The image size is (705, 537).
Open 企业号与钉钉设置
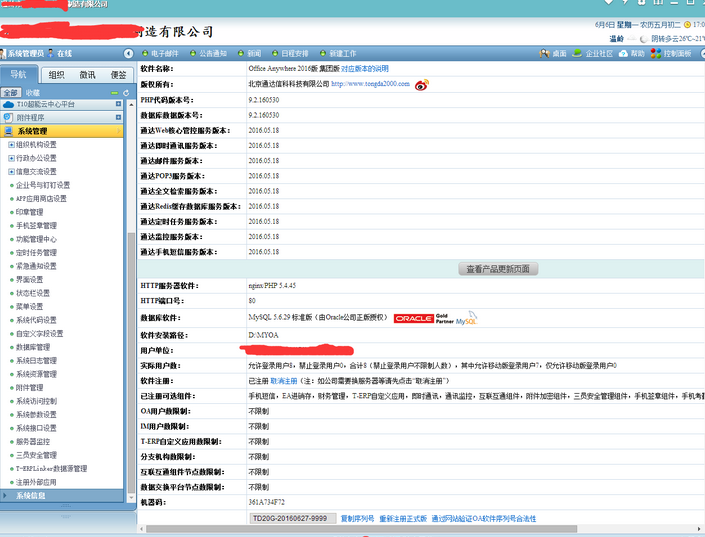coord(43,185)
